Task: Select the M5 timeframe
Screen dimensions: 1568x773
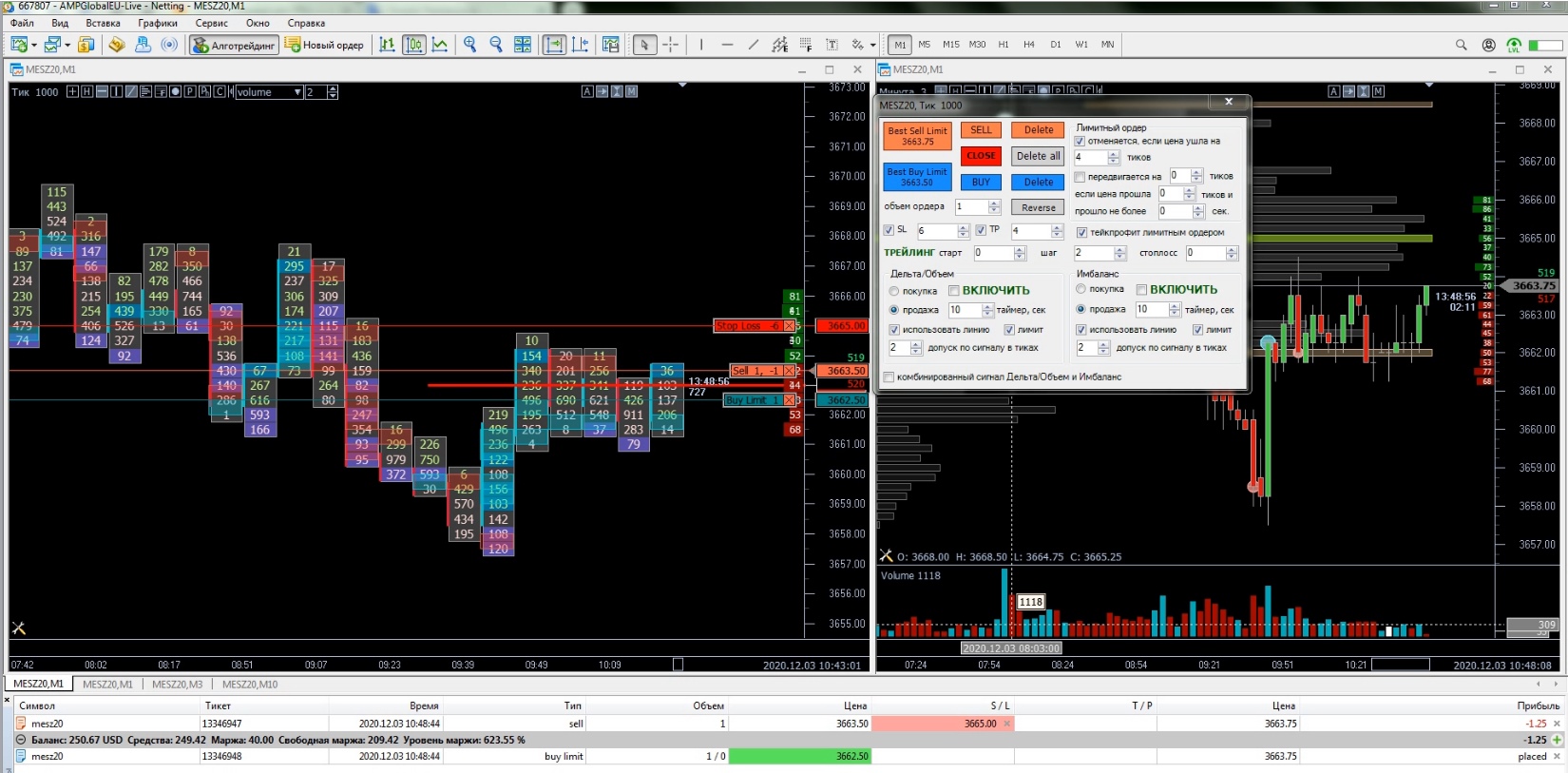Action: tap(924, 45)
